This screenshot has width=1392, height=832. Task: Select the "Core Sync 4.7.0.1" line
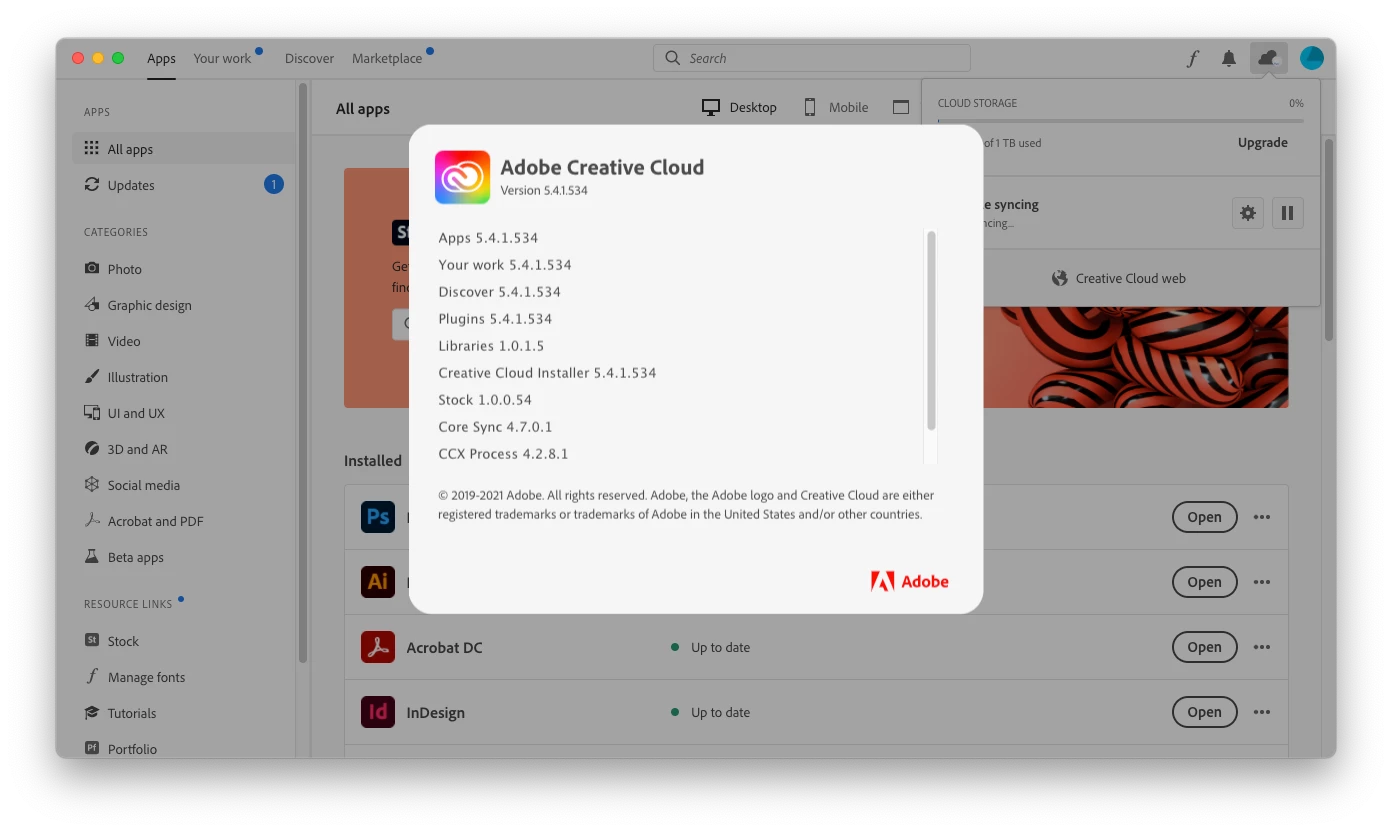click(495, 426)
